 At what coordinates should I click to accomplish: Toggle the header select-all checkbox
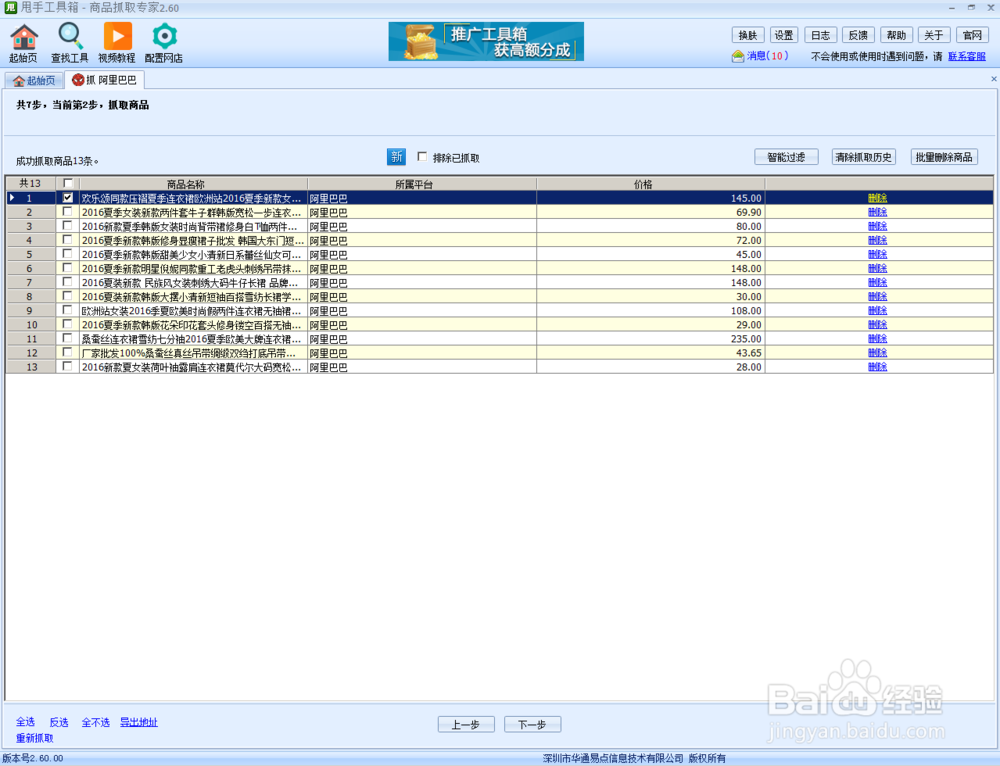click(68, 183)
